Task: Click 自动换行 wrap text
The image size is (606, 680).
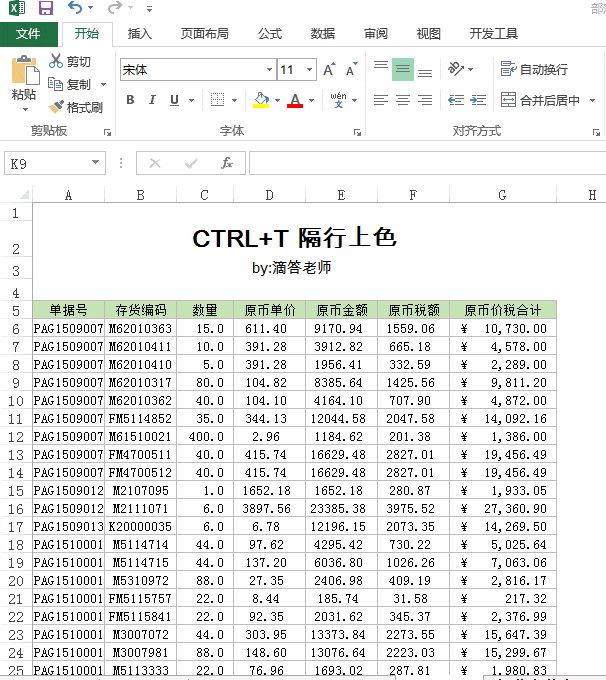Action: point(534,69)
